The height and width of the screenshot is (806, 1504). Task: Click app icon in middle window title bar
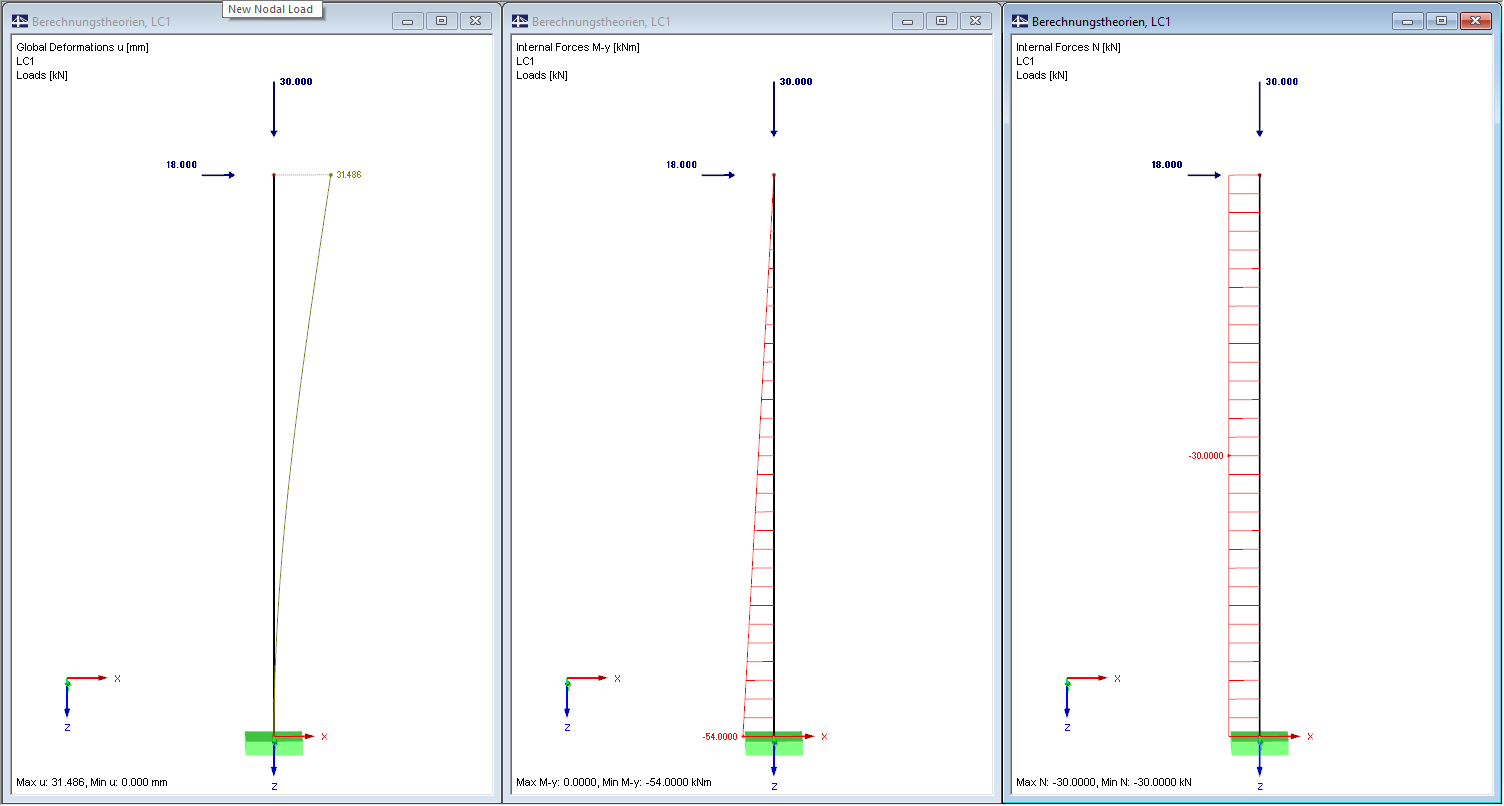pos(520,21)
